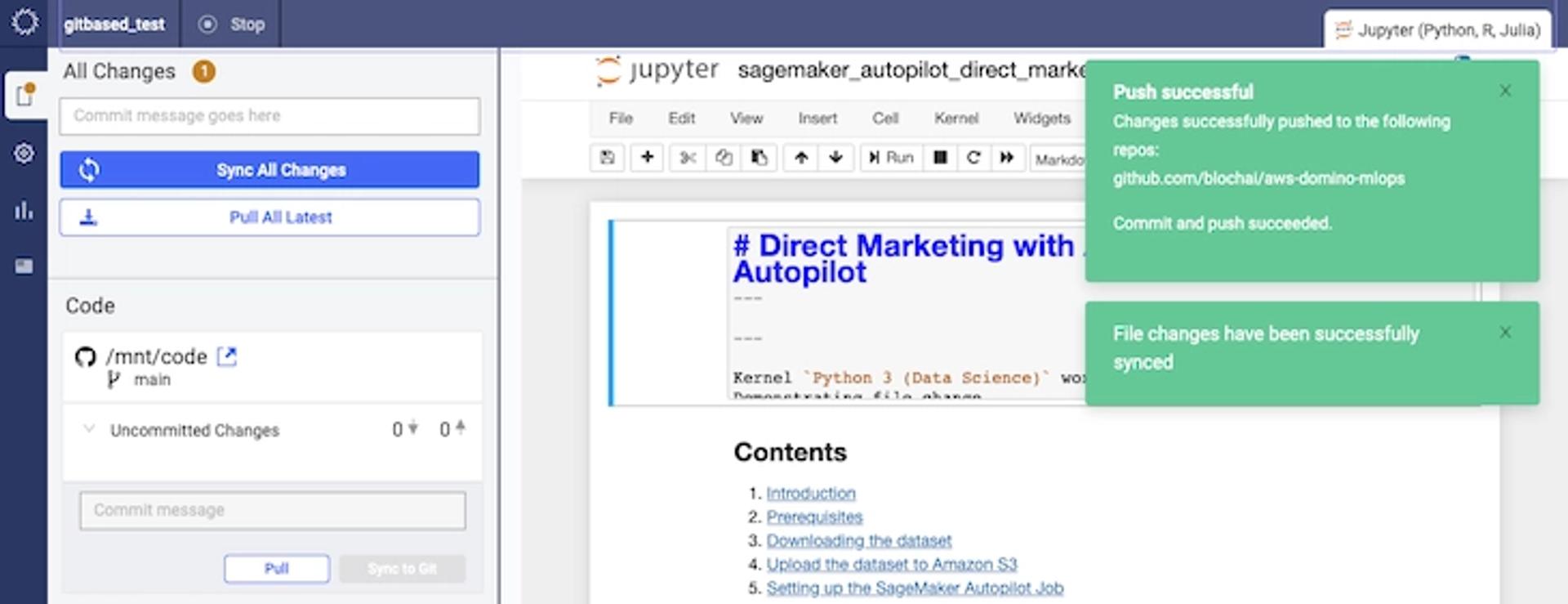The image size is (1568, 604).
Task: Click the Pull All Latest button
Action: pyautogui.click(x=269, y=217)
